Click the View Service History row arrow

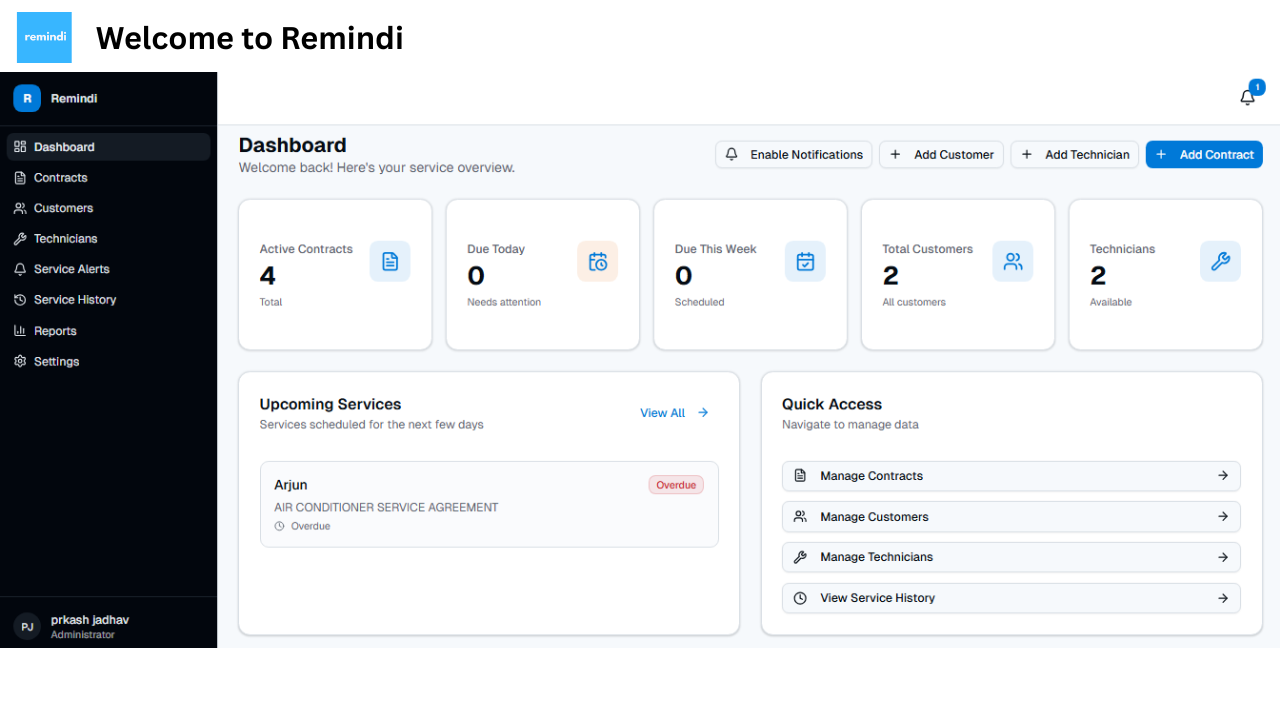pyautogui.click(x=1223, y=598)
